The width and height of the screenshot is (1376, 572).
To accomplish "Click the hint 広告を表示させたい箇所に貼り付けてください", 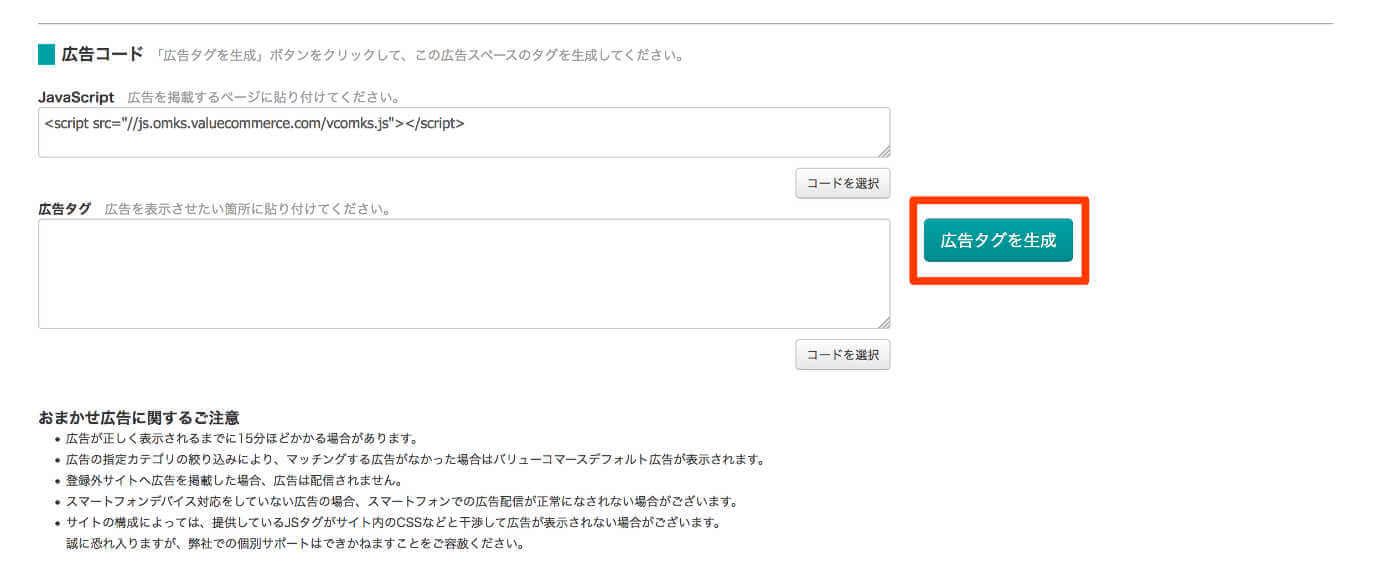I will click(x=247, y=210).
